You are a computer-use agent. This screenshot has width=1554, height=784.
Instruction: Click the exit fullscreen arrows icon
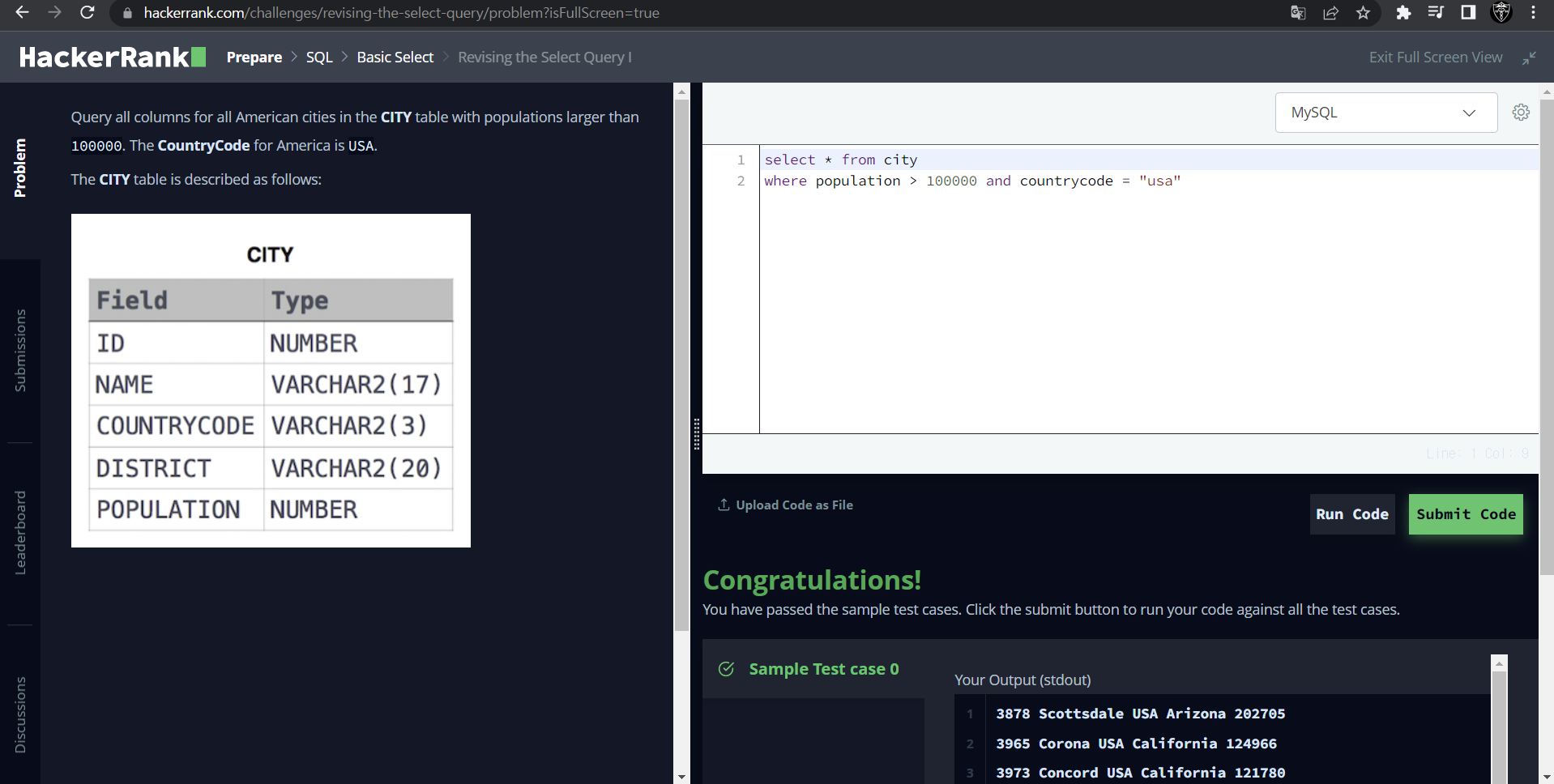[x=1530, y=58]
